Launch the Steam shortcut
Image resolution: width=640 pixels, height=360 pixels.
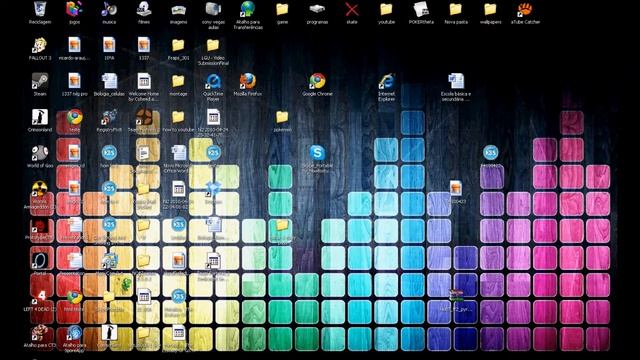click(40, 81)
